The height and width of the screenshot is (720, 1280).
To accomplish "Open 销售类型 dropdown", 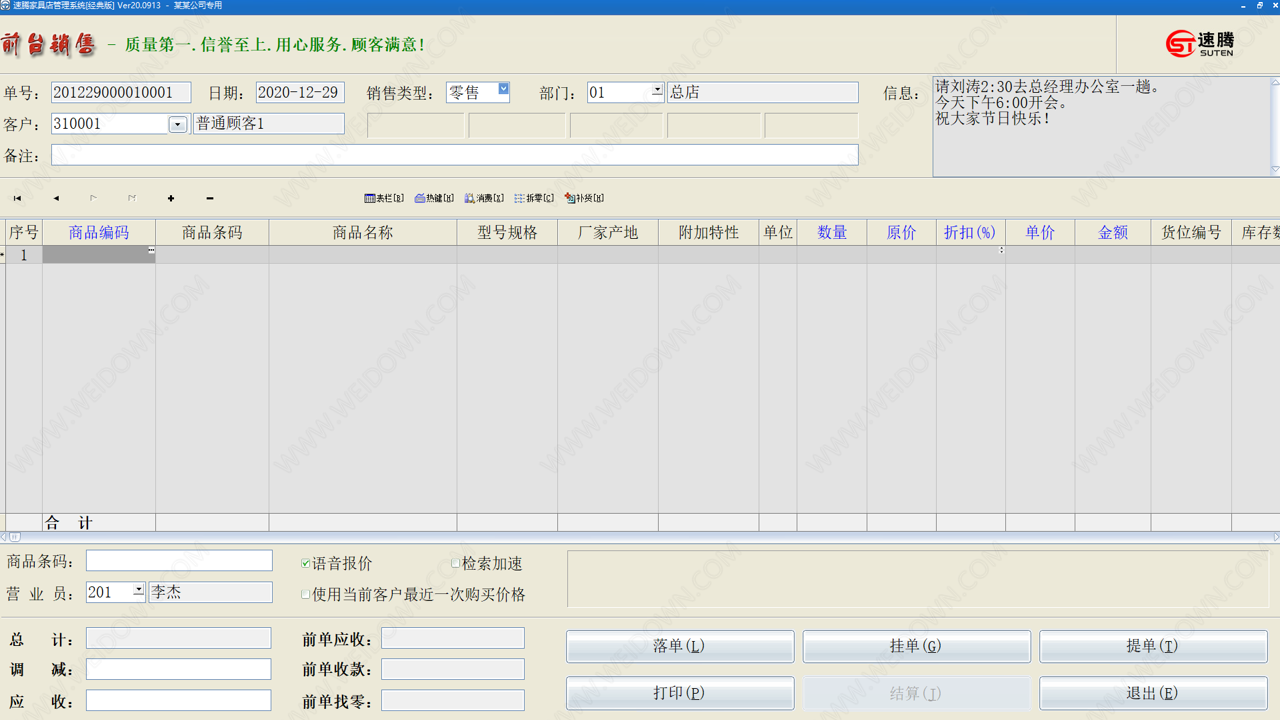I will pos(504,89).
